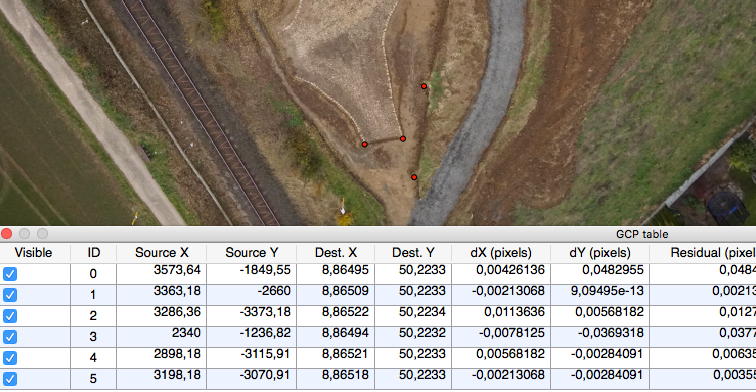Select Source Y cell -1236,82
756x392 pixels.
pos(252,337)
